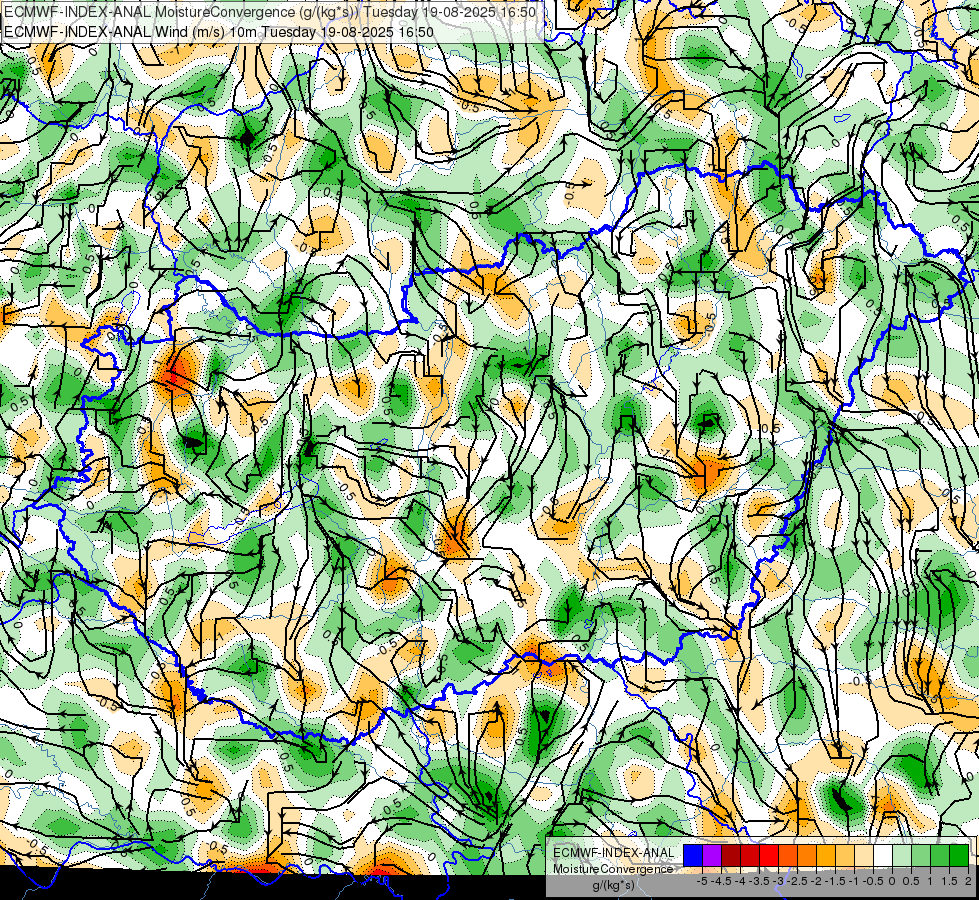The width and height of the screenshot is (979, 900).
Task: Click the pale peach swatch between -1 and -0.5
Action: (864, 856)
